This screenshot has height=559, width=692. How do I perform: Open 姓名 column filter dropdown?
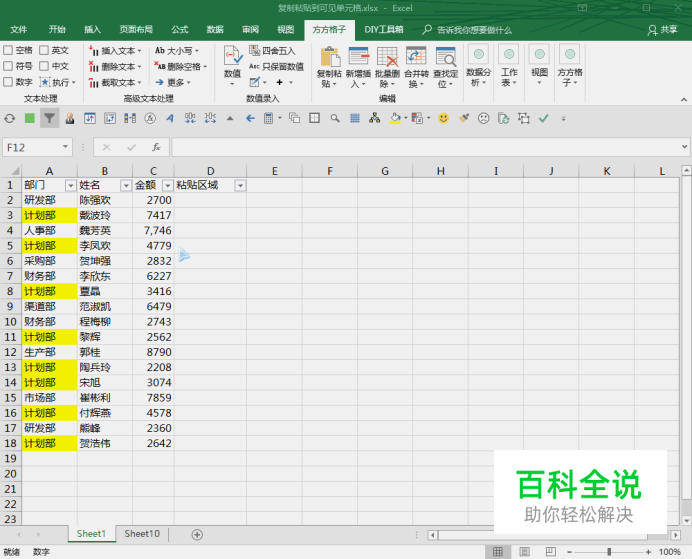[126, 186]
